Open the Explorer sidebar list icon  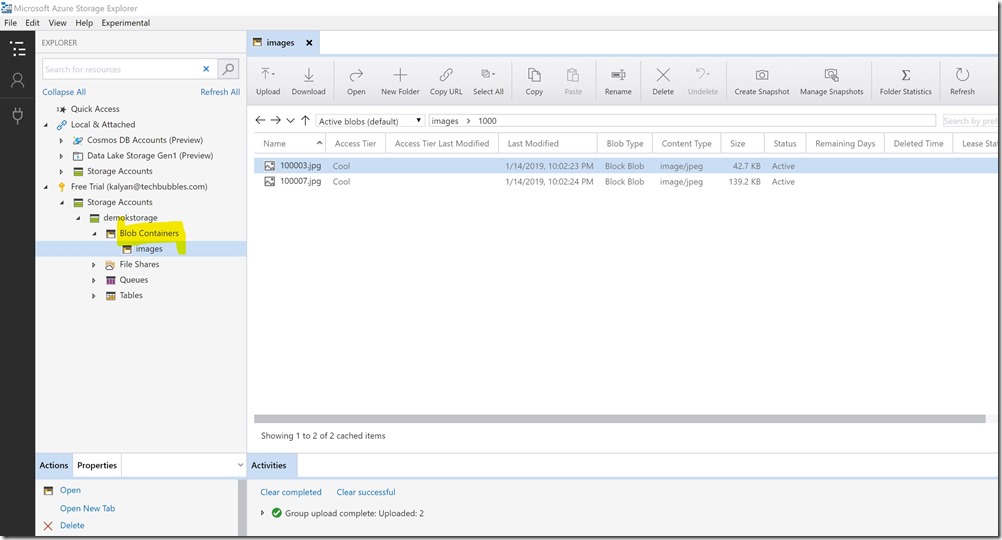click(18, 49)
